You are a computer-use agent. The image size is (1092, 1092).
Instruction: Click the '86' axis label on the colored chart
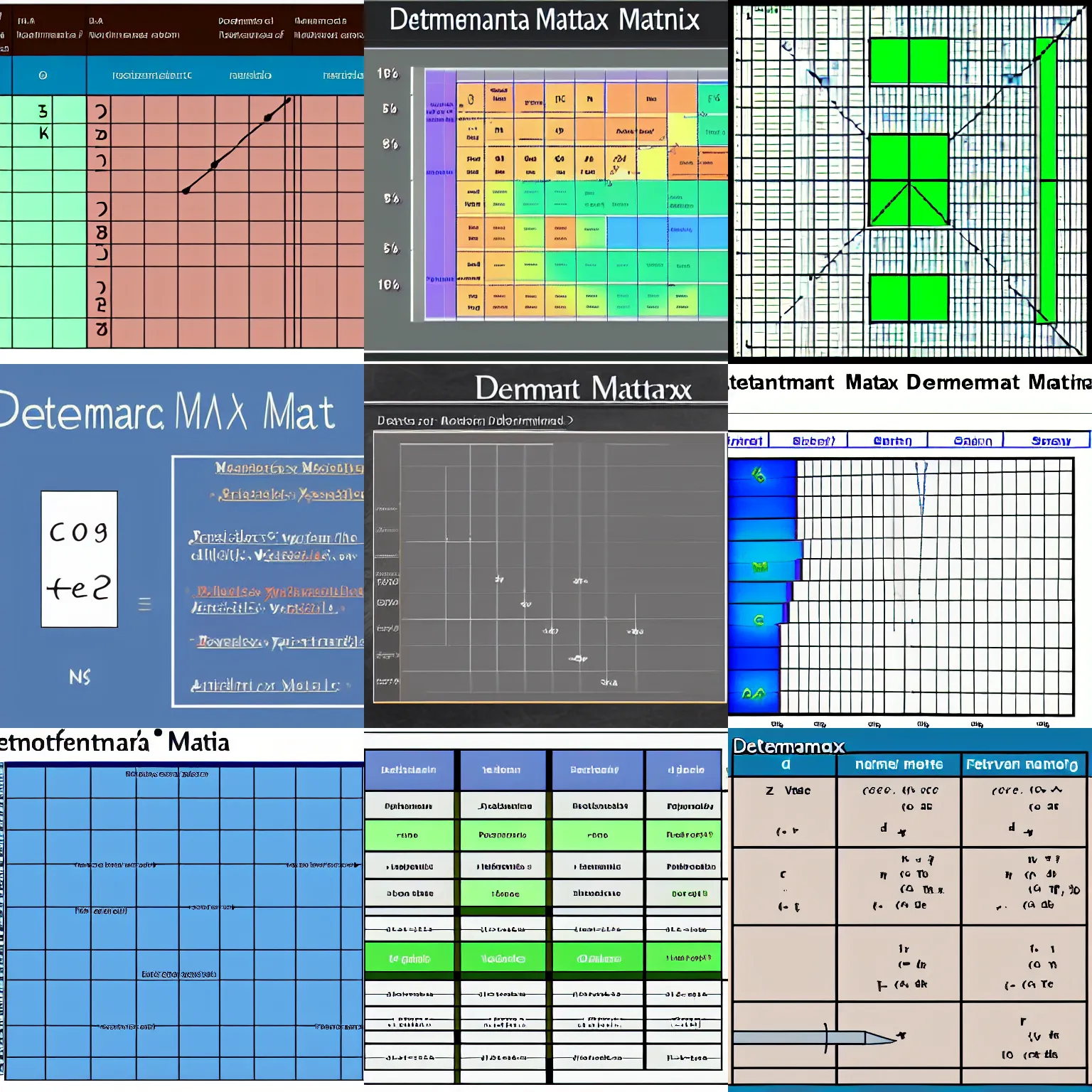[x=390, y=144]
